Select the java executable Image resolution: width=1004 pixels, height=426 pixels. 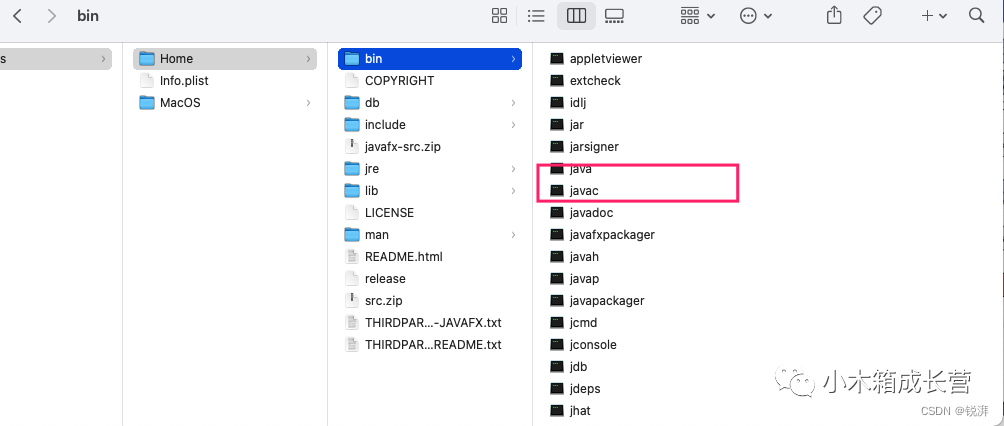[571, 169]
